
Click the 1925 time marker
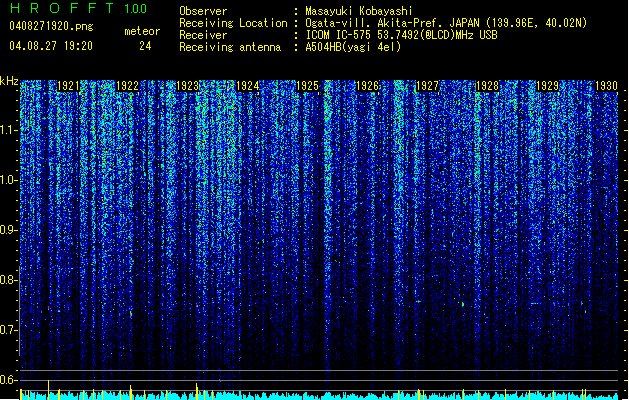tap(307, 86)
